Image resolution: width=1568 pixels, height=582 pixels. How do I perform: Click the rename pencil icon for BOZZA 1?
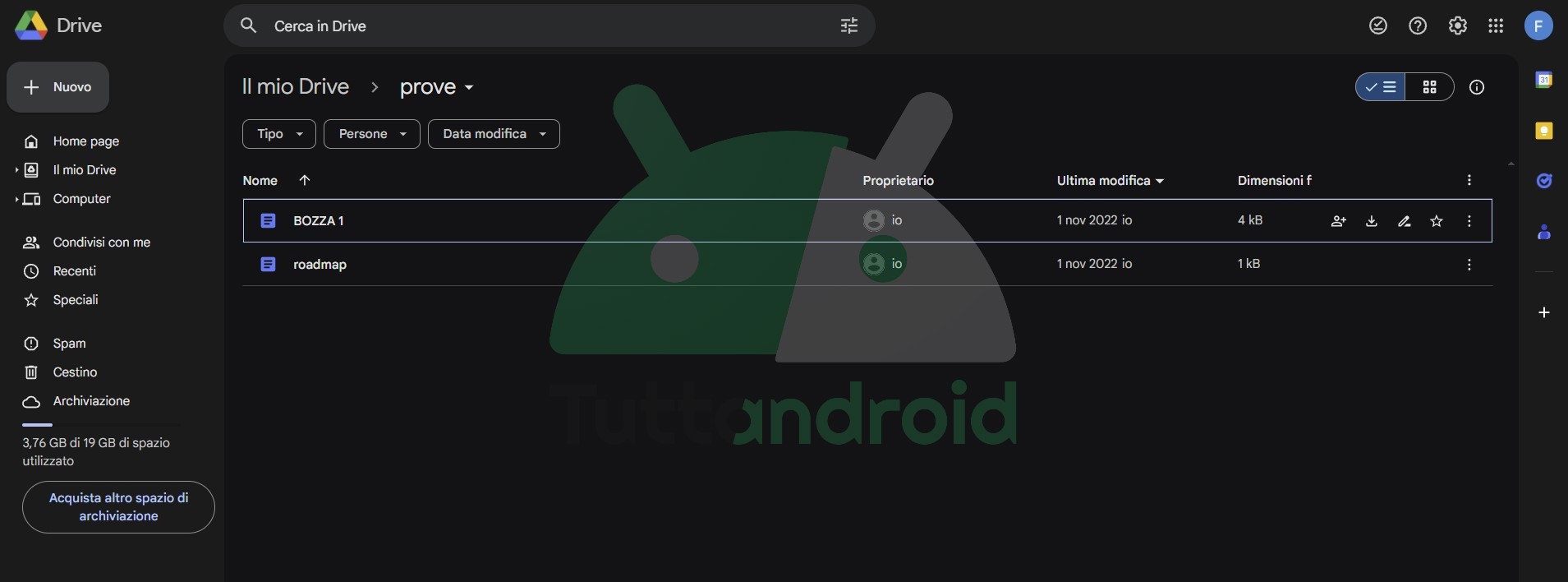click(1404, 221)
